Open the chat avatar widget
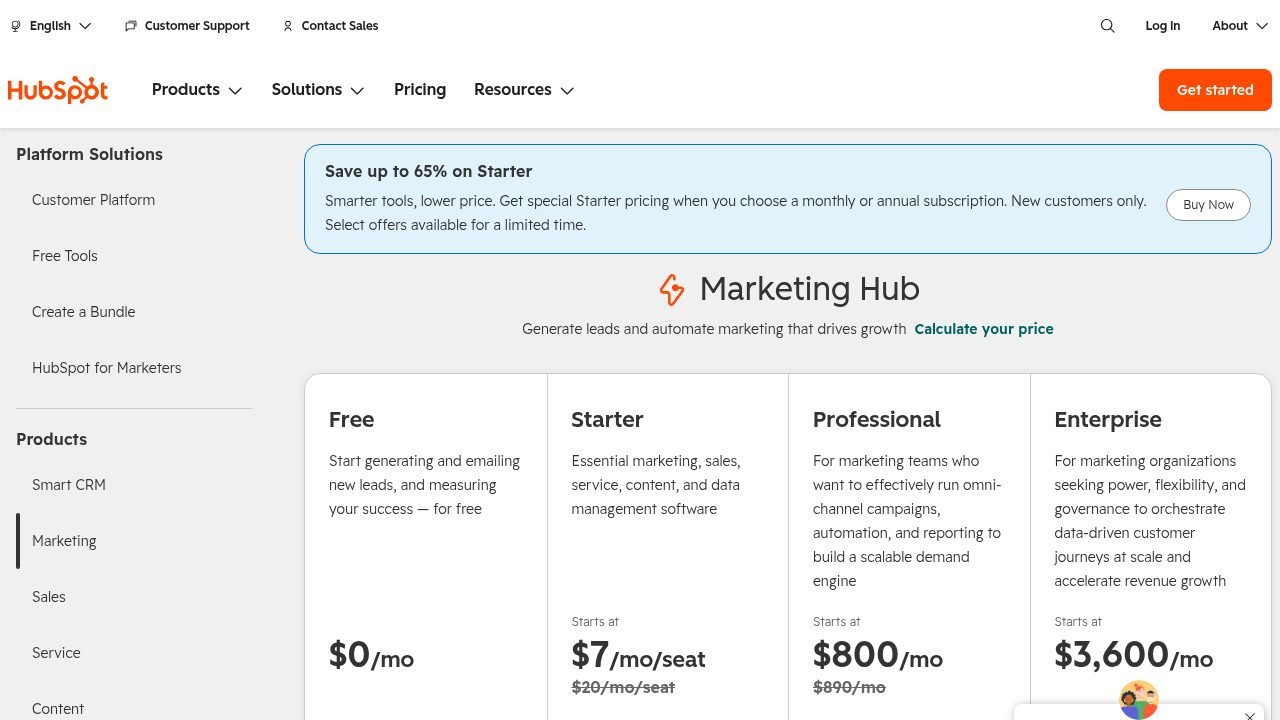 point(1138,700)
